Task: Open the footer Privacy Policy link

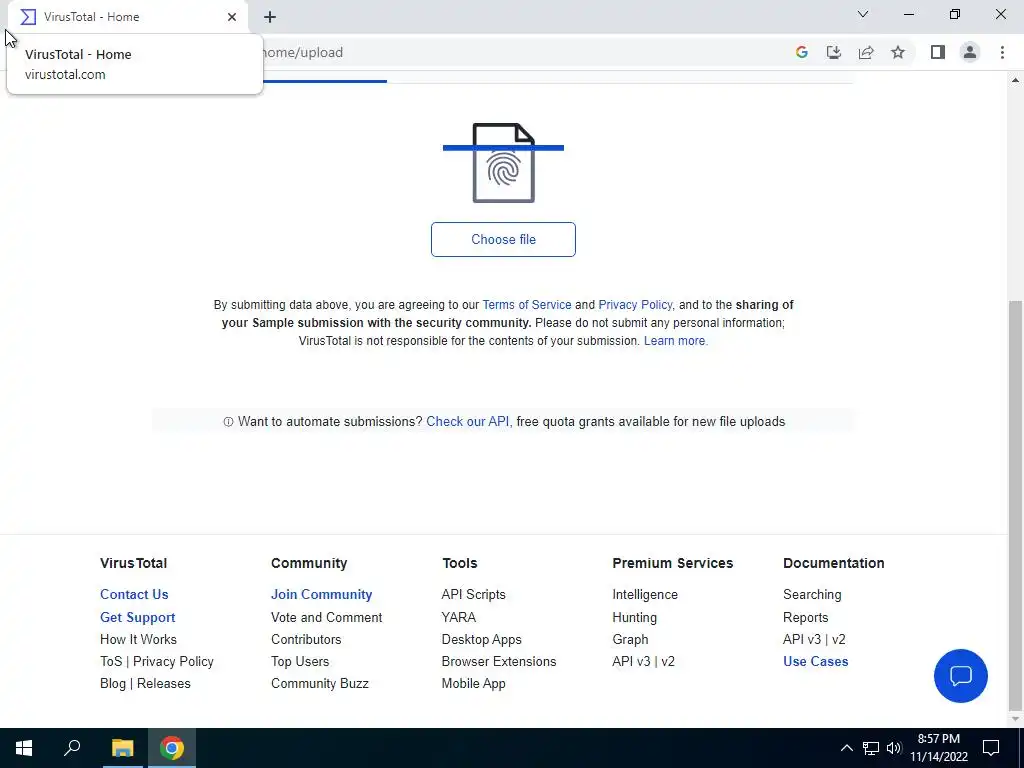Action: (173, 662)
